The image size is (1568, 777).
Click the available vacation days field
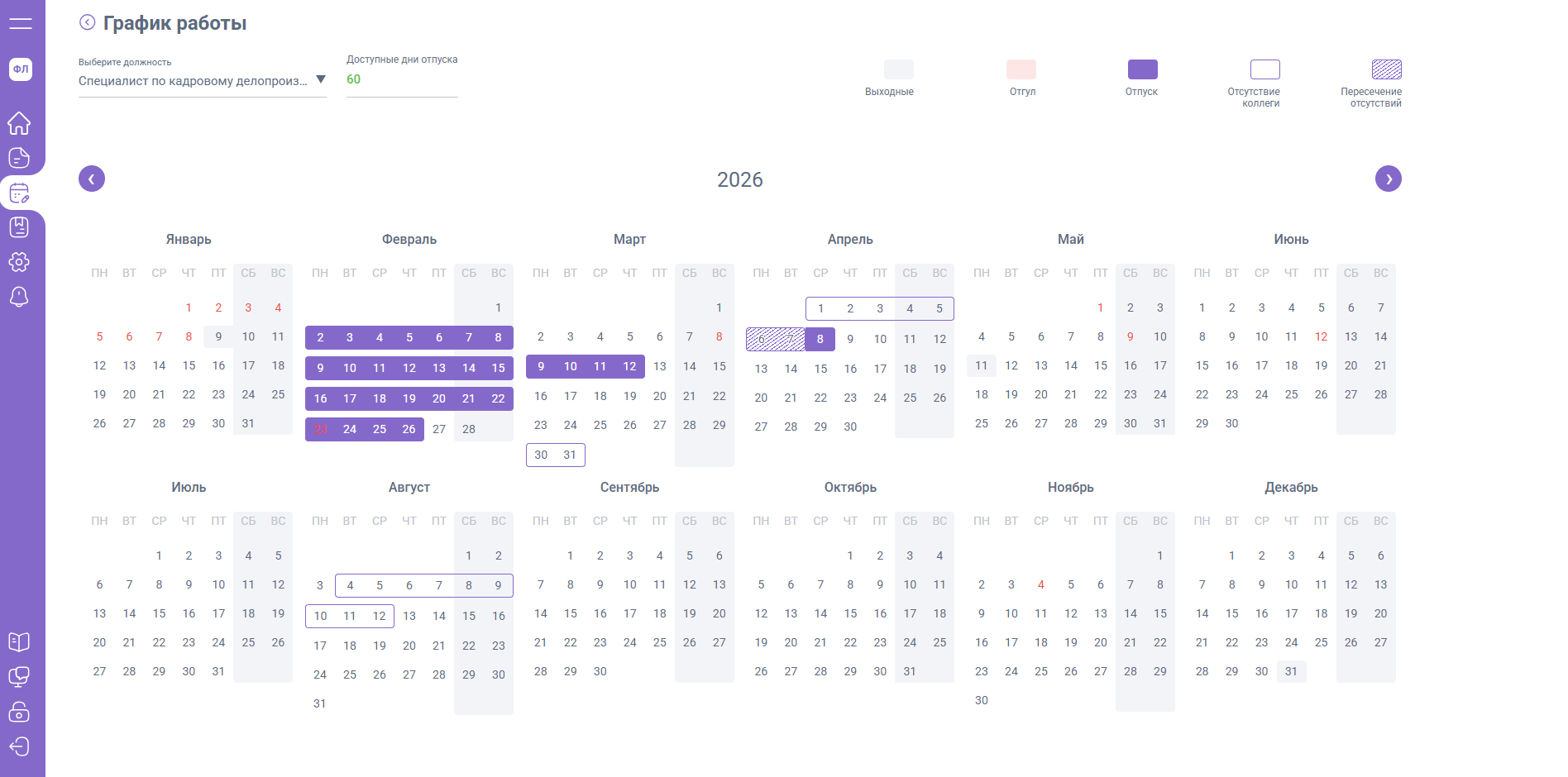[402, 79]
